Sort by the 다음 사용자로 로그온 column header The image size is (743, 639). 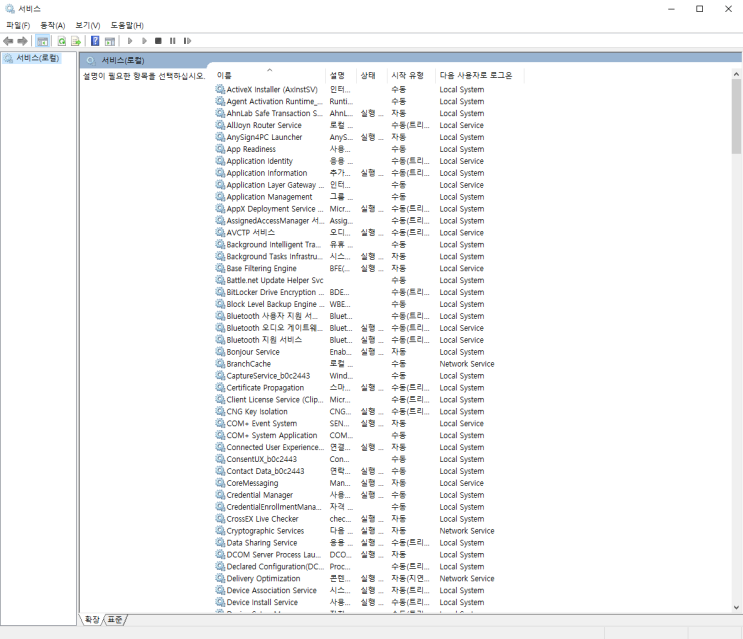point(480,75)
